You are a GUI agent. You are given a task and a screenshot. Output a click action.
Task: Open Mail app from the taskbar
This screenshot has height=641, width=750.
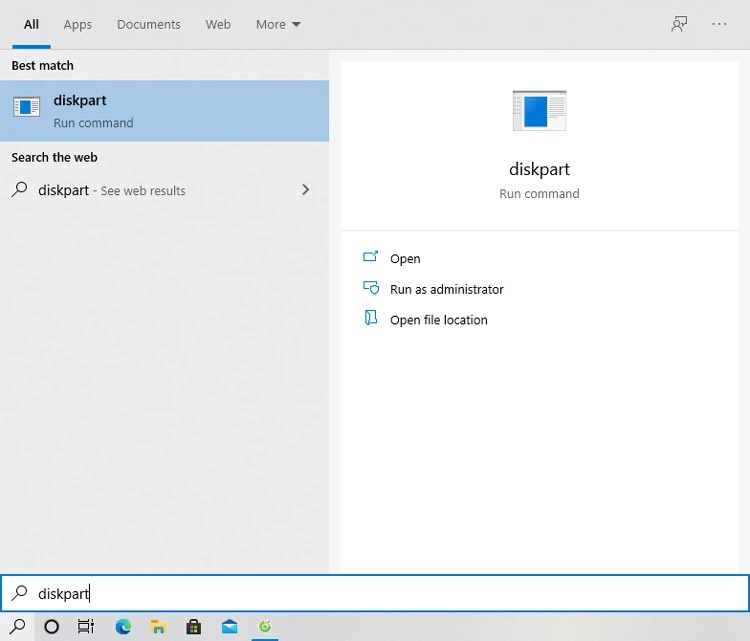tap(230, 626)
